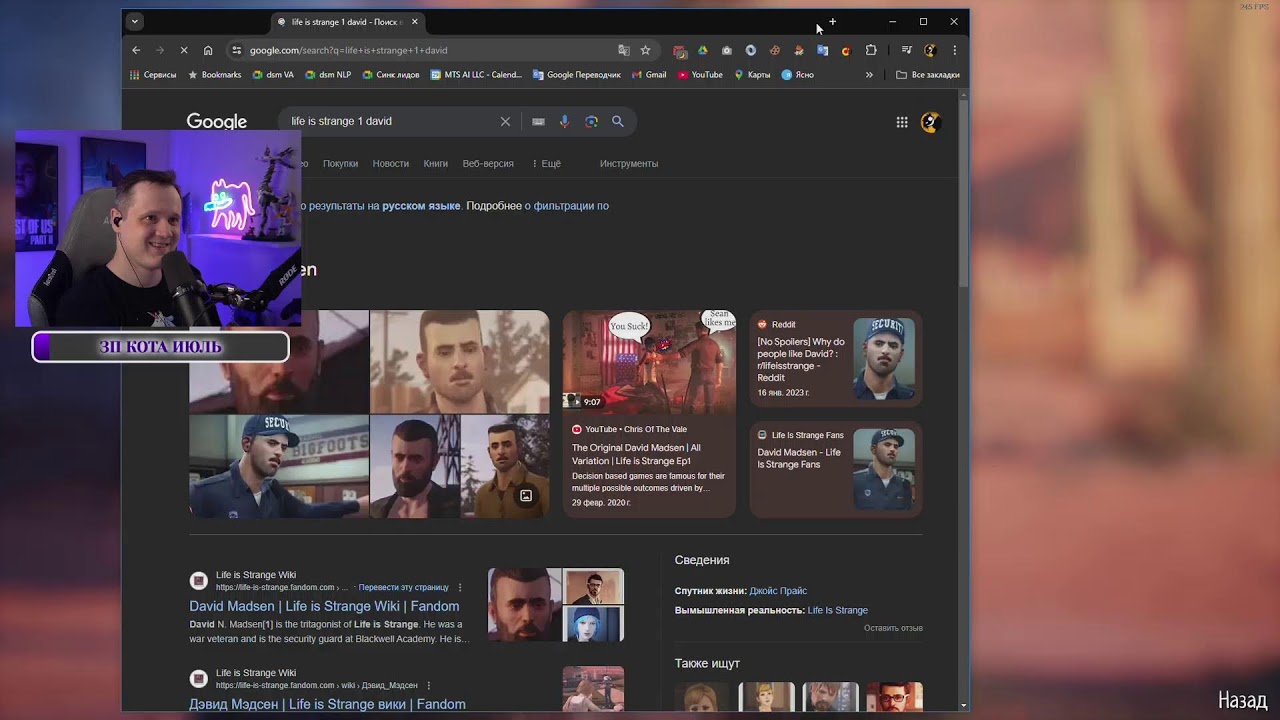Open the browser home page
The image size is (1280, 720).
208,50
